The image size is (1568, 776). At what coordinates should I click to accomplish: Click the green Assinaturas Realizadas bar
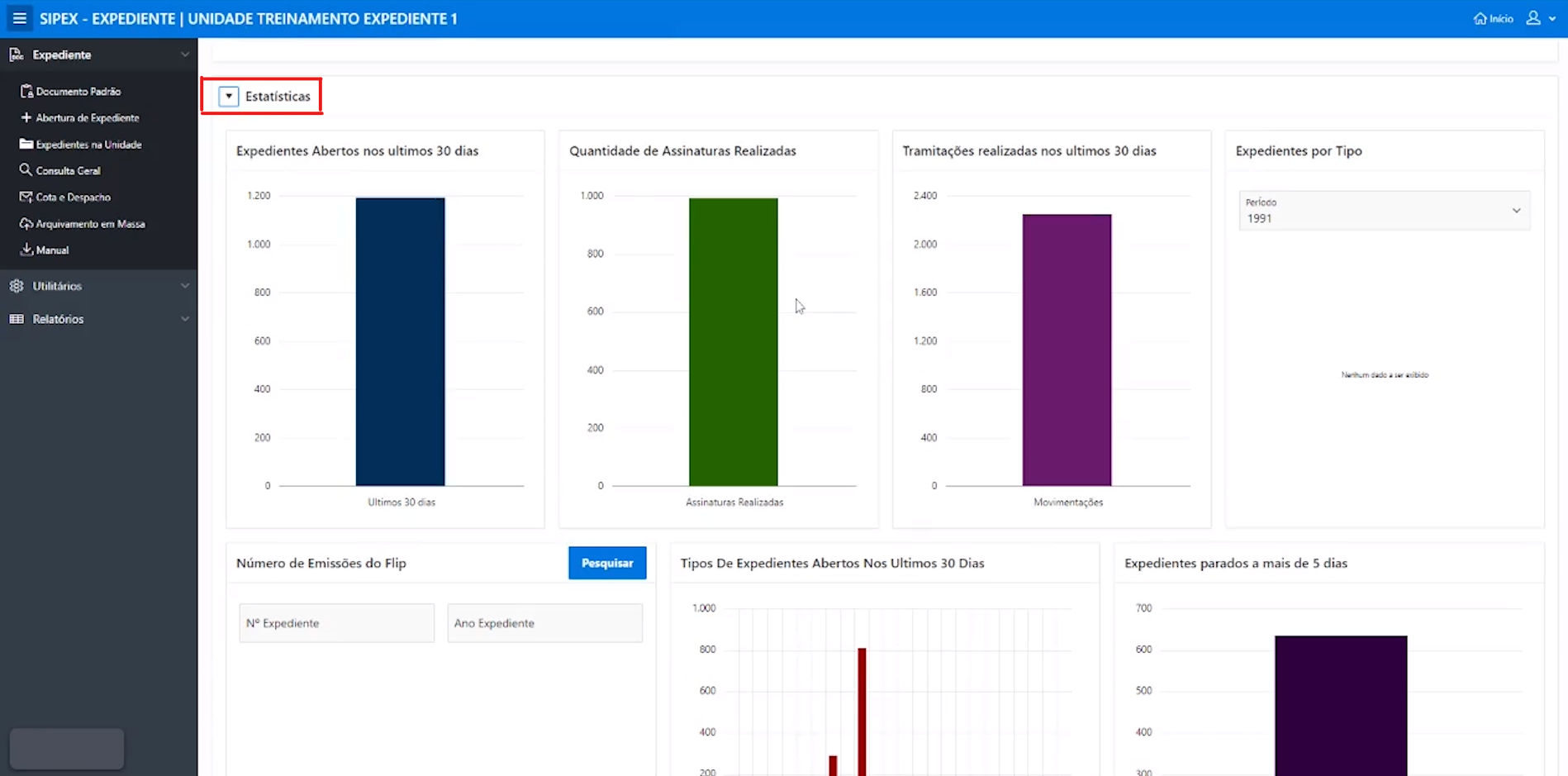733,341
